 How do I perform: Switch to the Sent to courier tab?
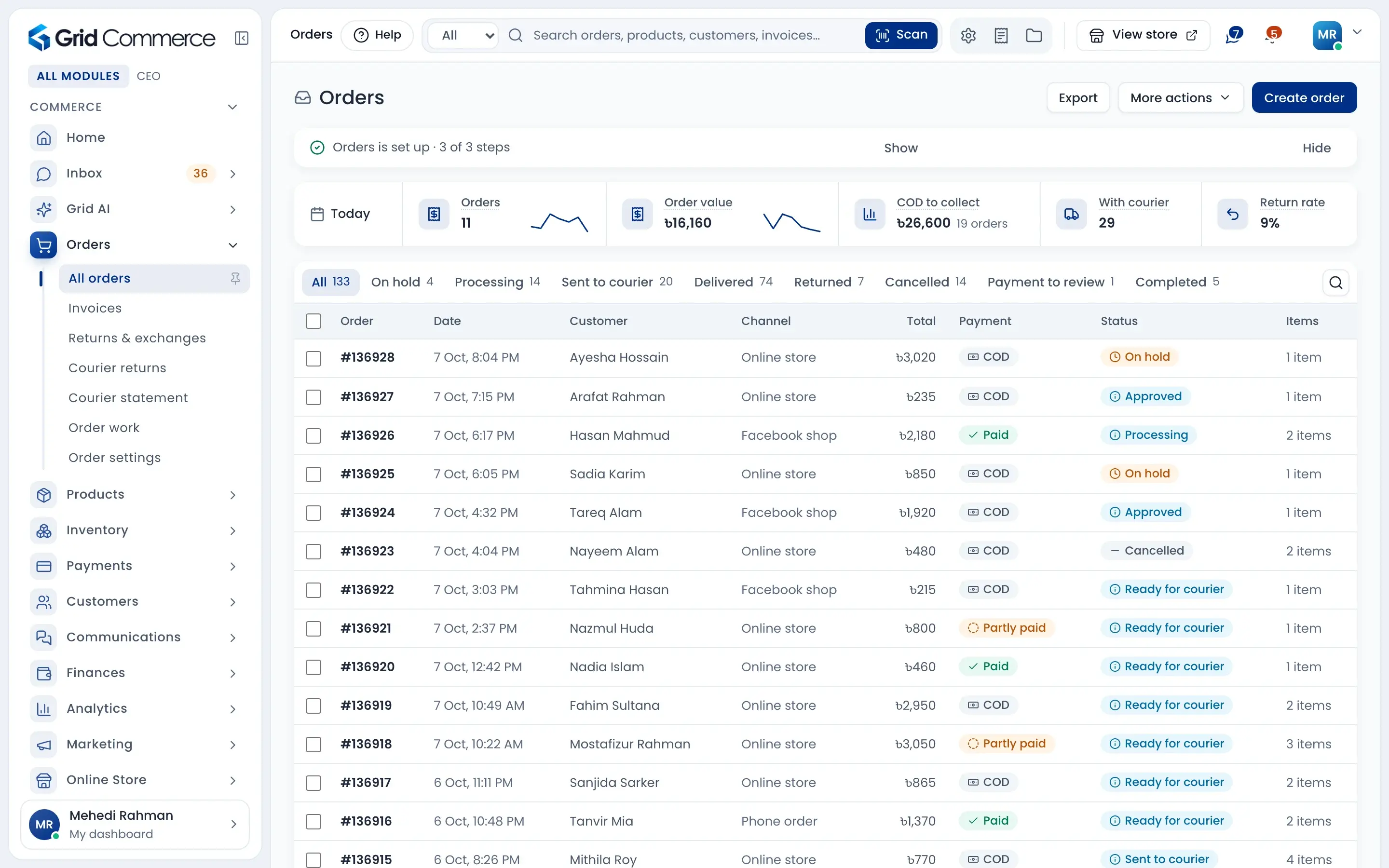[x=617, y=282]
